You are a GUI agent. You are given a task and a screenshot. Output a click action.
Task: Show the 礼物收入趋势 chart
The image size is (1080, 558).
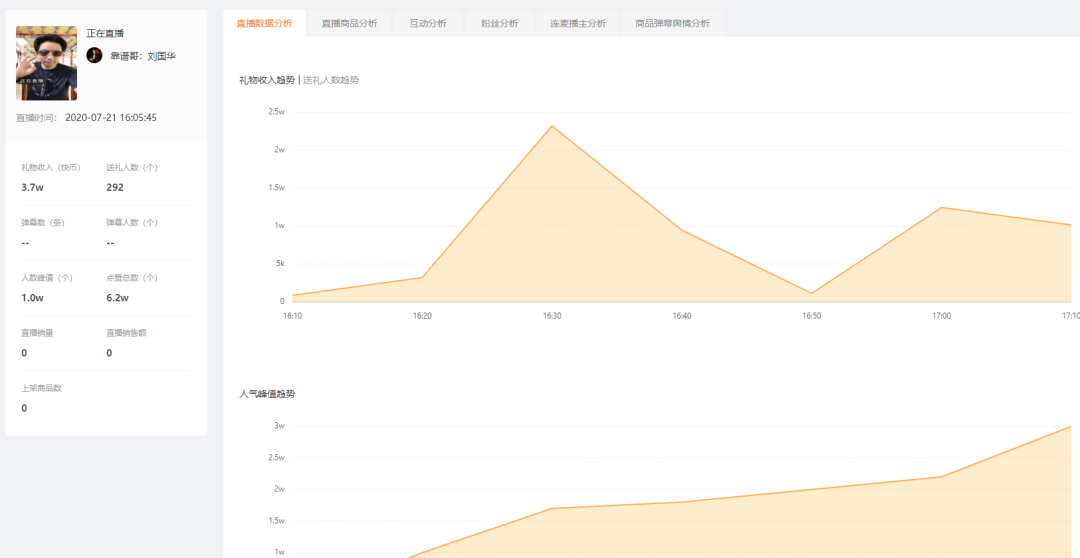[x=267, y=80]
